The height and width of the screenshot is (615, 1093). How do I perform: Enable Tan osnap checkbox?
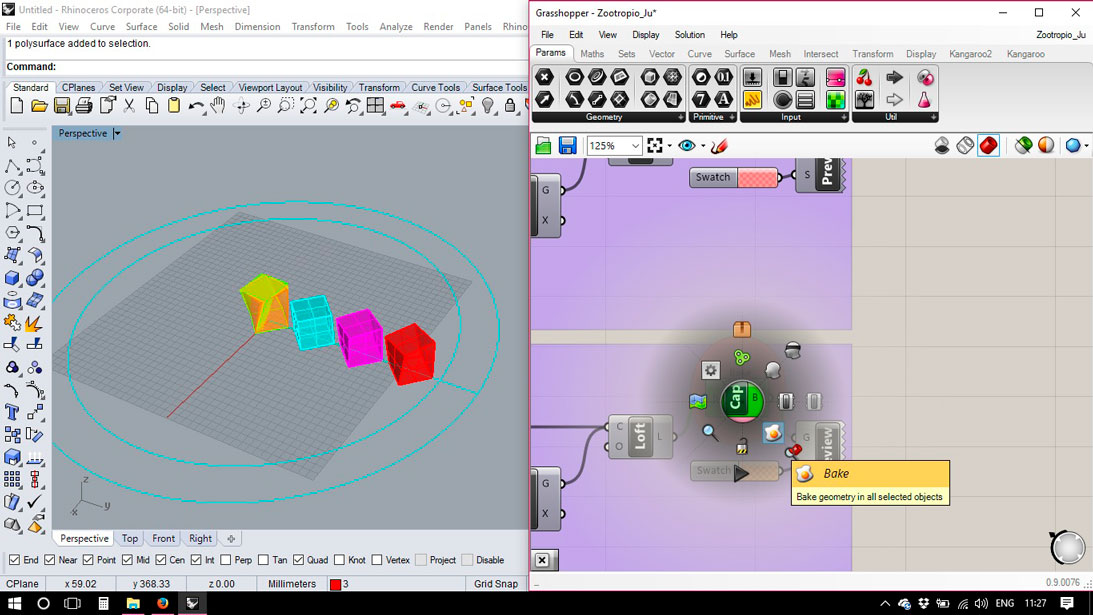coord(263,560)
